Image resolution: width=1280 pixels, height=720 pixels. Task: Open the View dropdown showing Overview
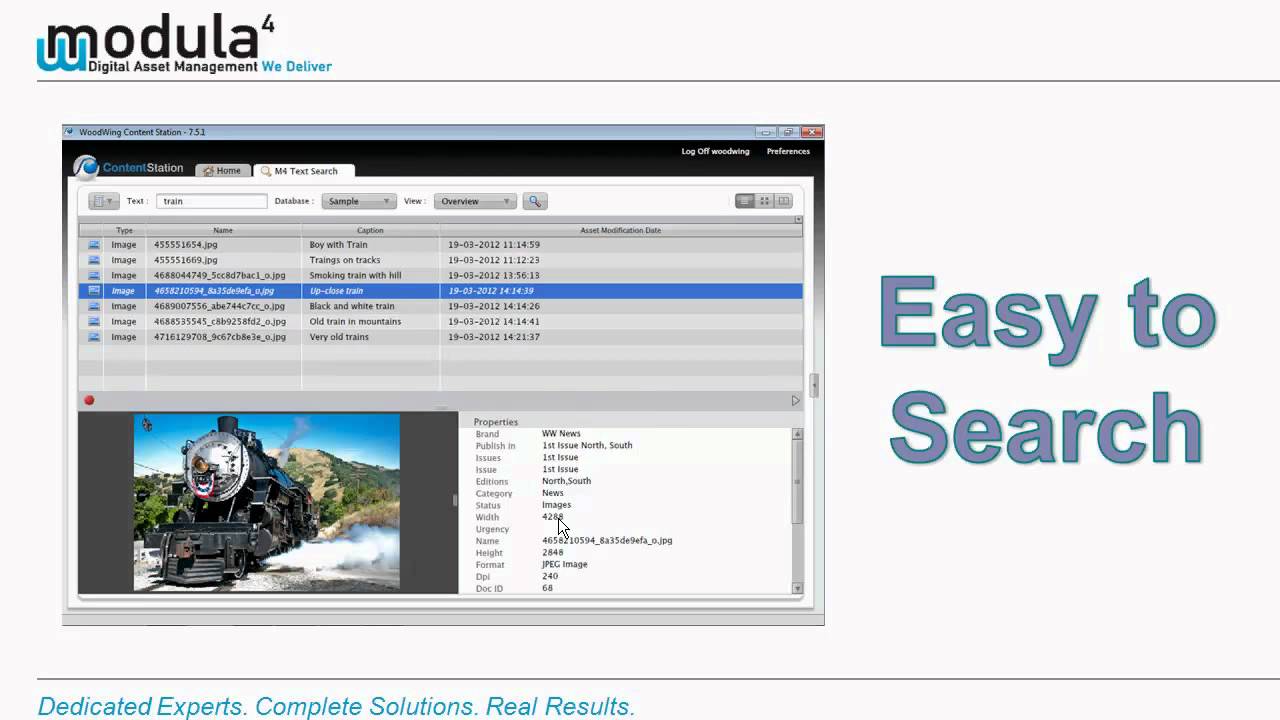click(475, 201)
